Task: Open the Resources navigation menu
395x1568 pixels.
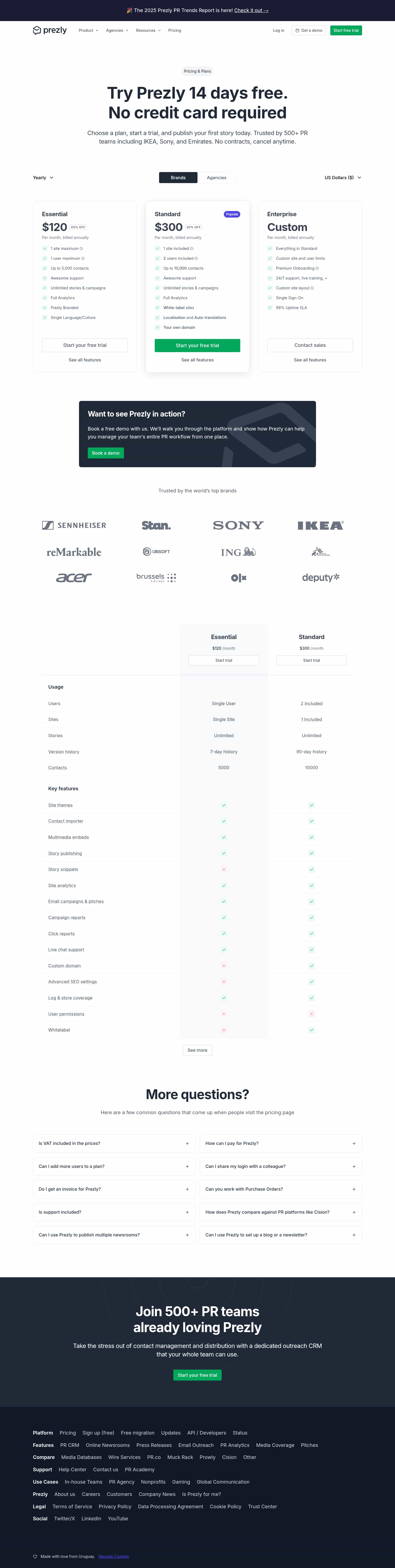Action: click(148, 30)
